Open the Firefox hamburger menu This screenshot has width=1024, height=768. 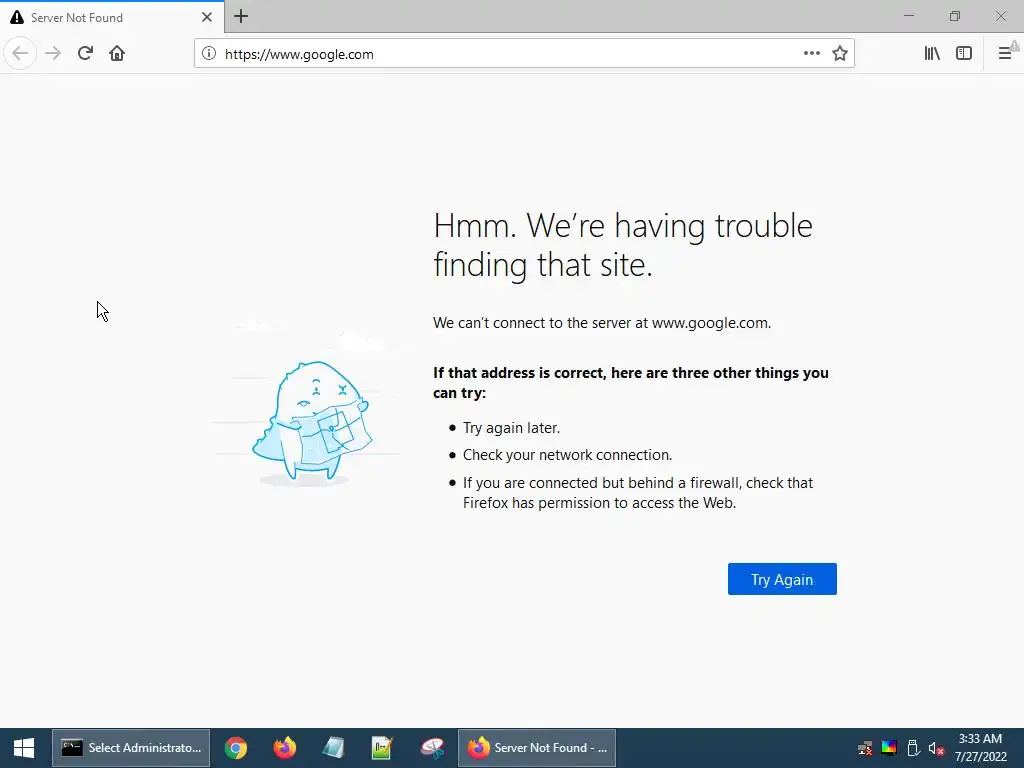(x=1006, y=54)
